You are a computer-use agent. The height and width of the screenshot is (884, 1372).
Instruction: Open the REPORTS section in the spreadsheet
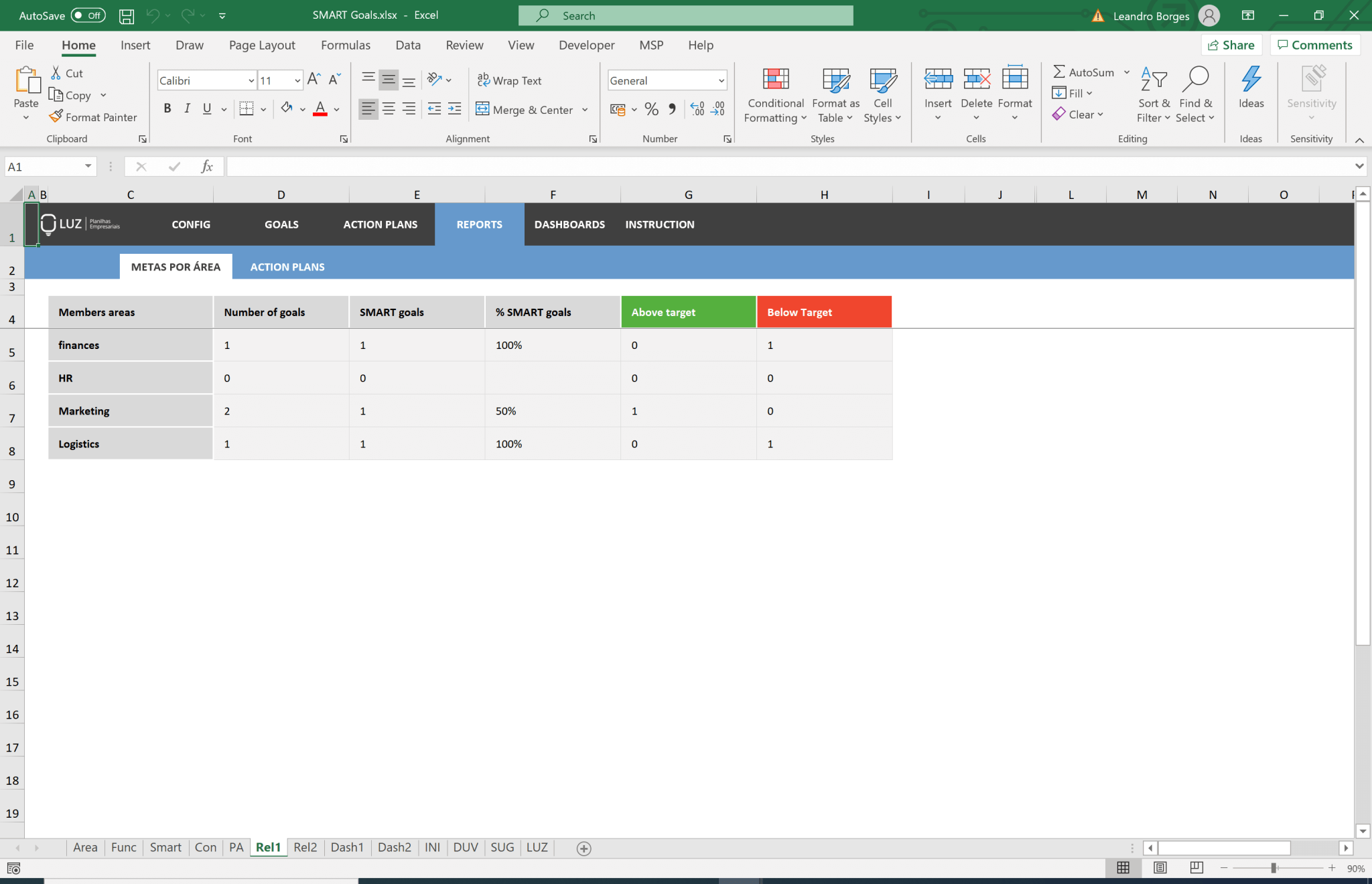478,224
